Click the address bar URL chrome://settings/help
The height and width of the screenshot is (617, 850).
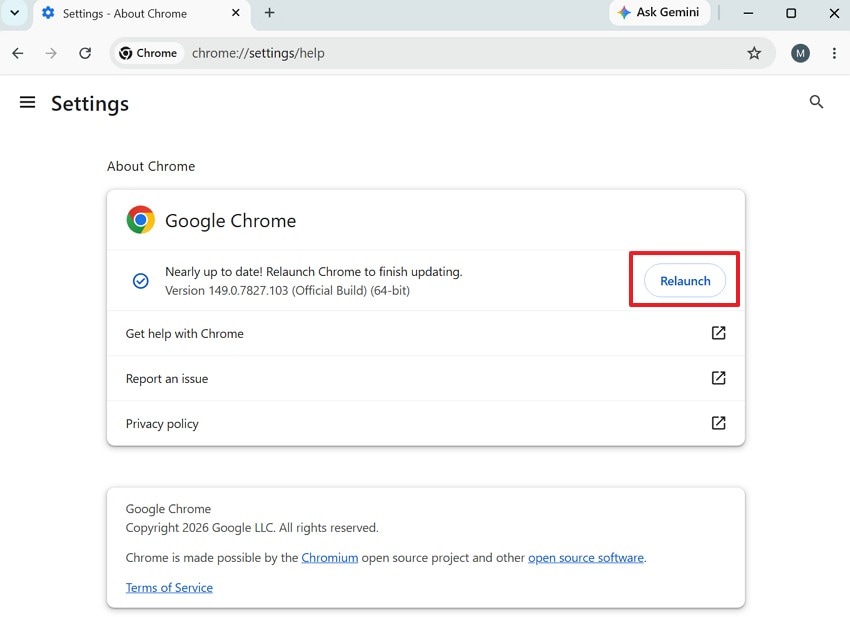coord(258,53)
